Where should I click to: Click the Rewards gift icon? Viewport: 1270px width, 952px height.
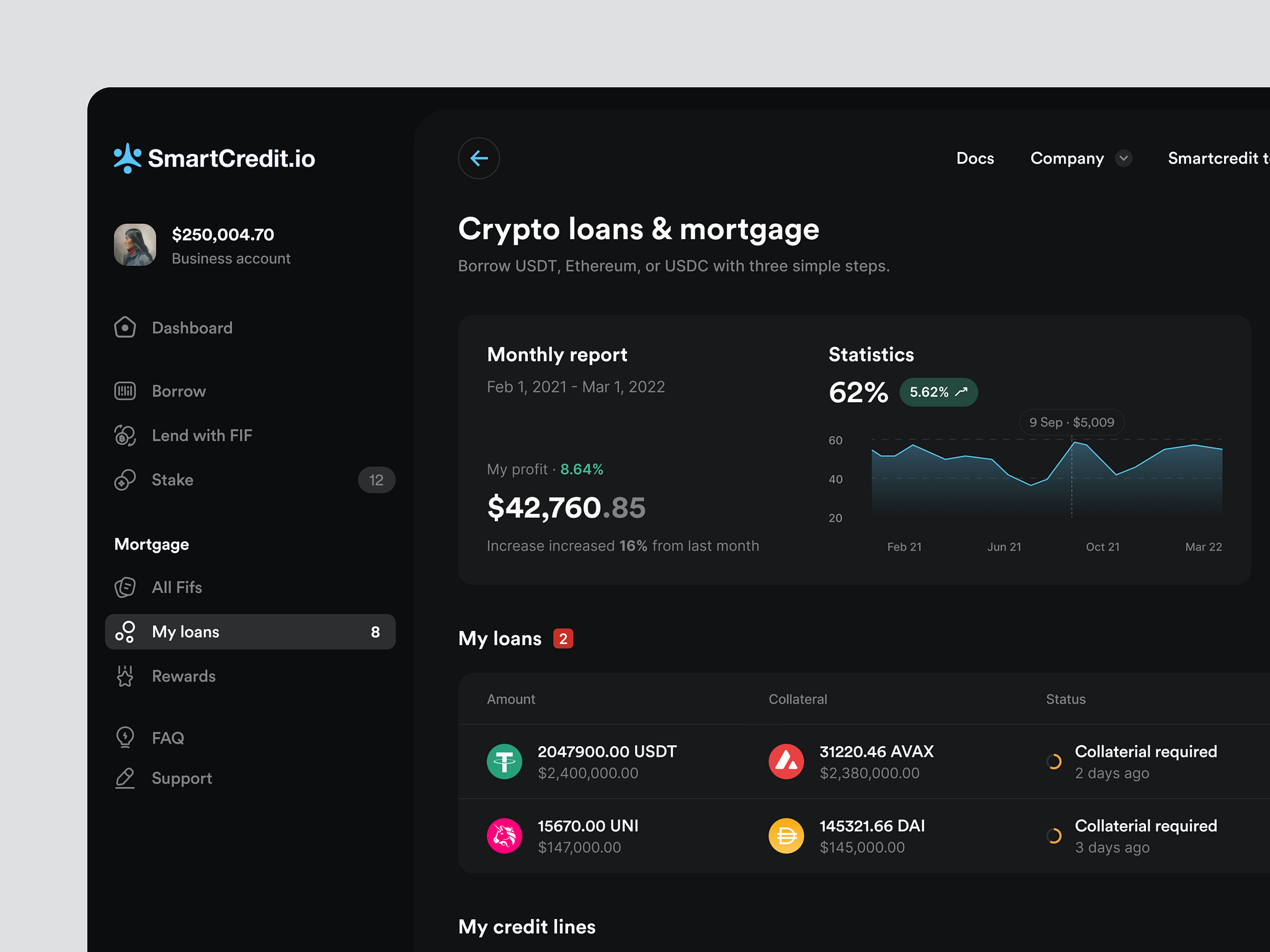click(x=125, y=676)
